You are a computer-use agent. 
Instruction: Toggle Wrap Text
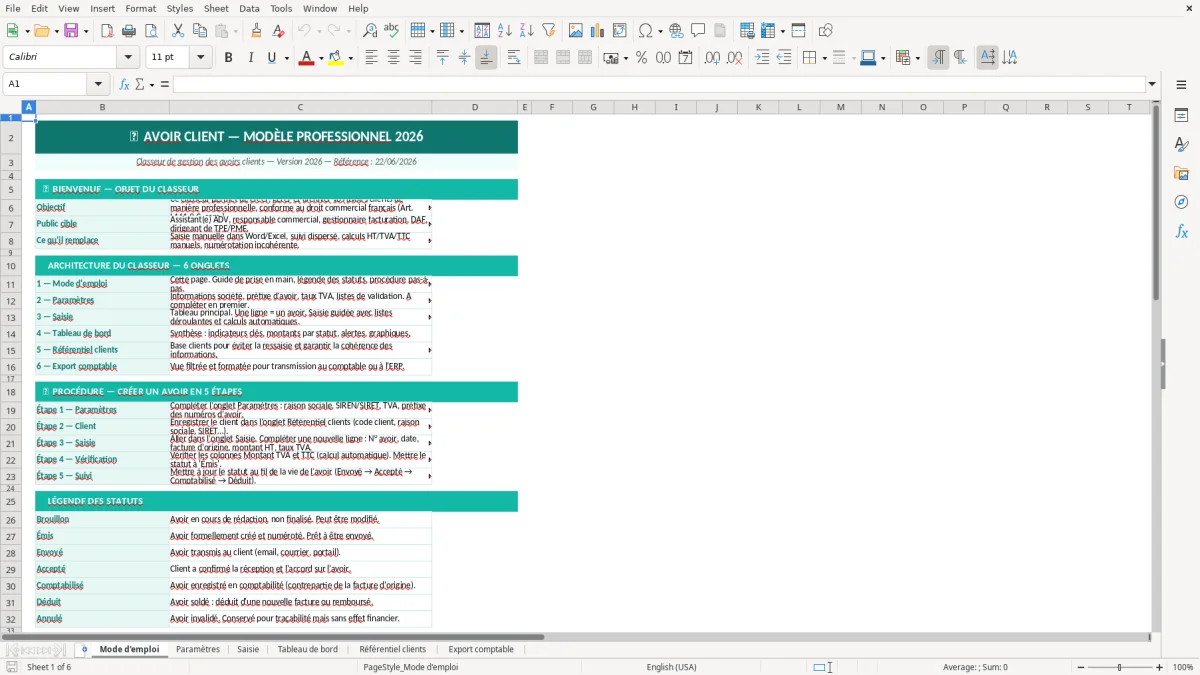point(514,58)
